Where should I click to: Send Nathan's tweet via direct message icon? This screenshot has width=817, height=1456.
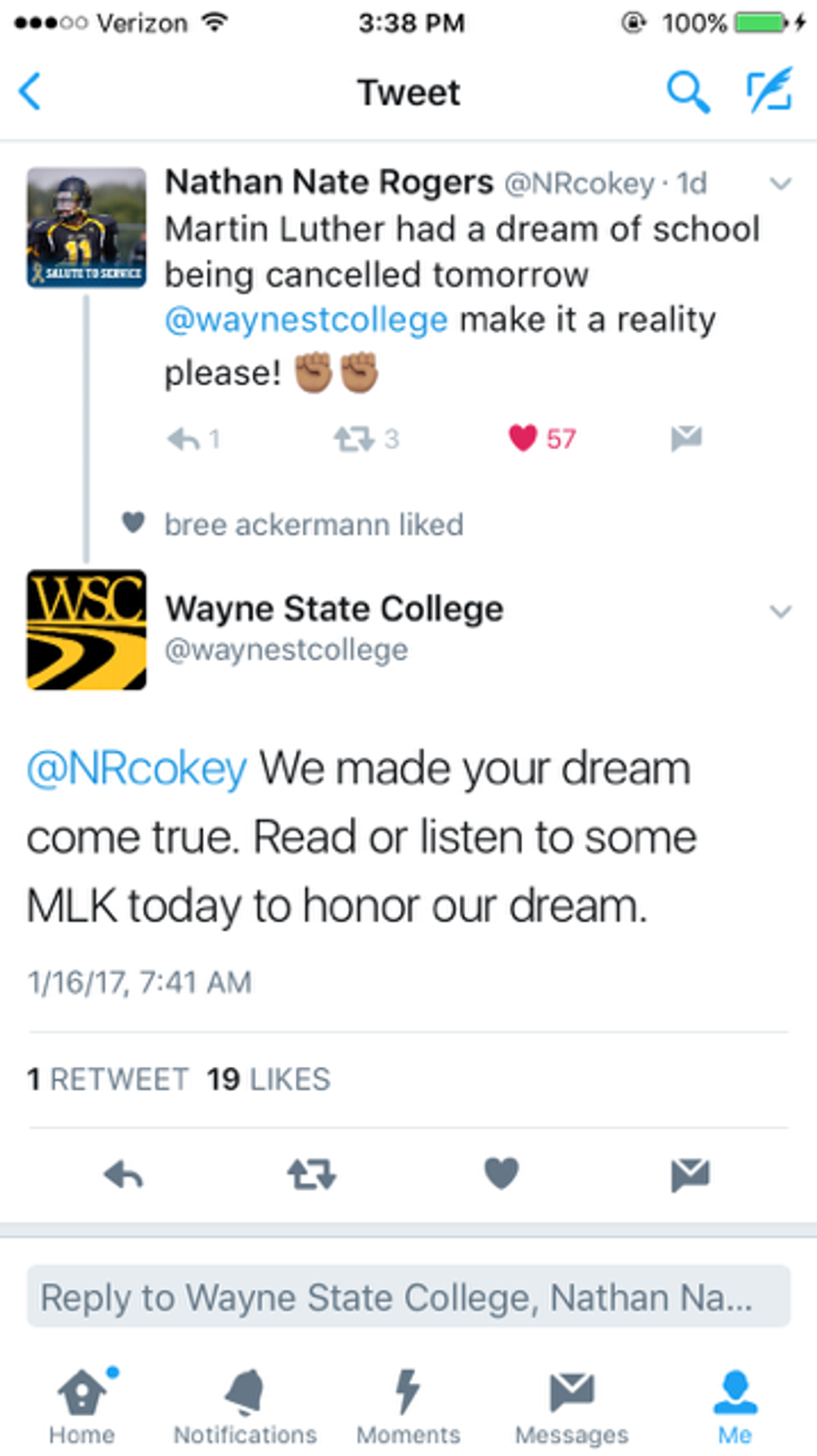pyautogui.click(x=686, y=438)
